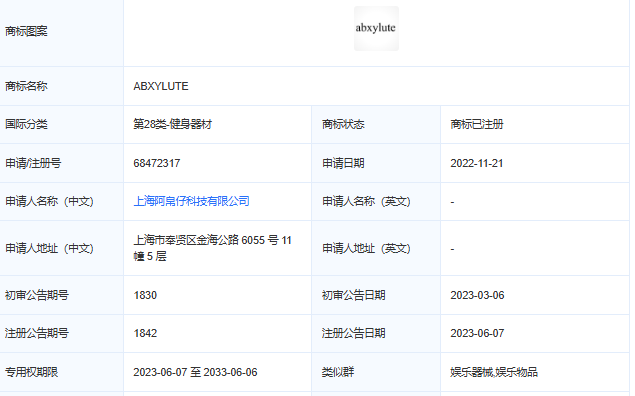Select the class value 第28类-健身器材

pos(173,124)
